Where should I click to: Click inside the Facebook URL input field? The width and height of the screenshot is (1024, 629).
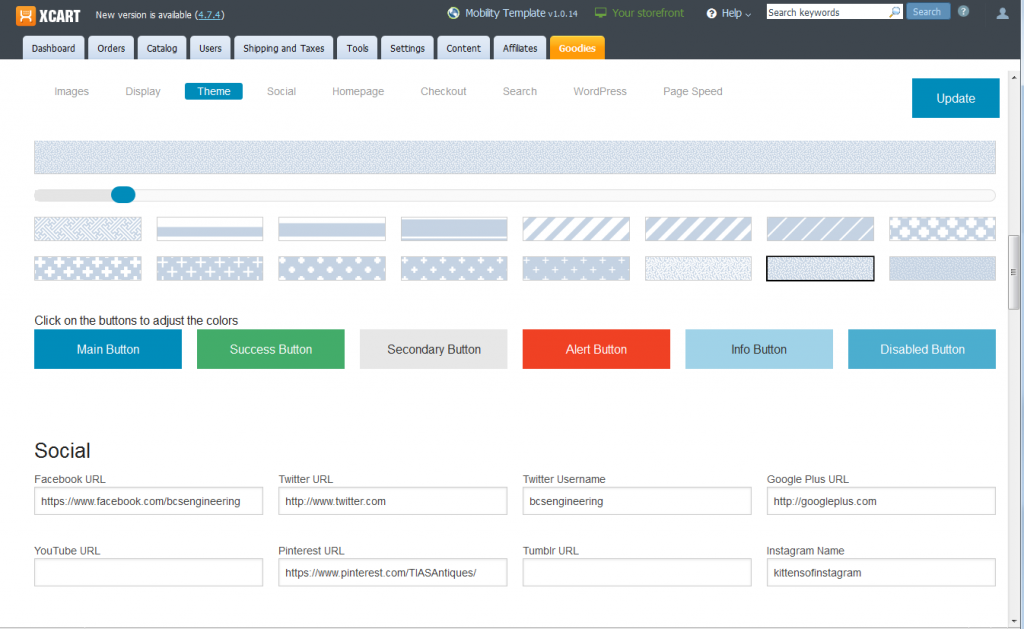[148, 500]
